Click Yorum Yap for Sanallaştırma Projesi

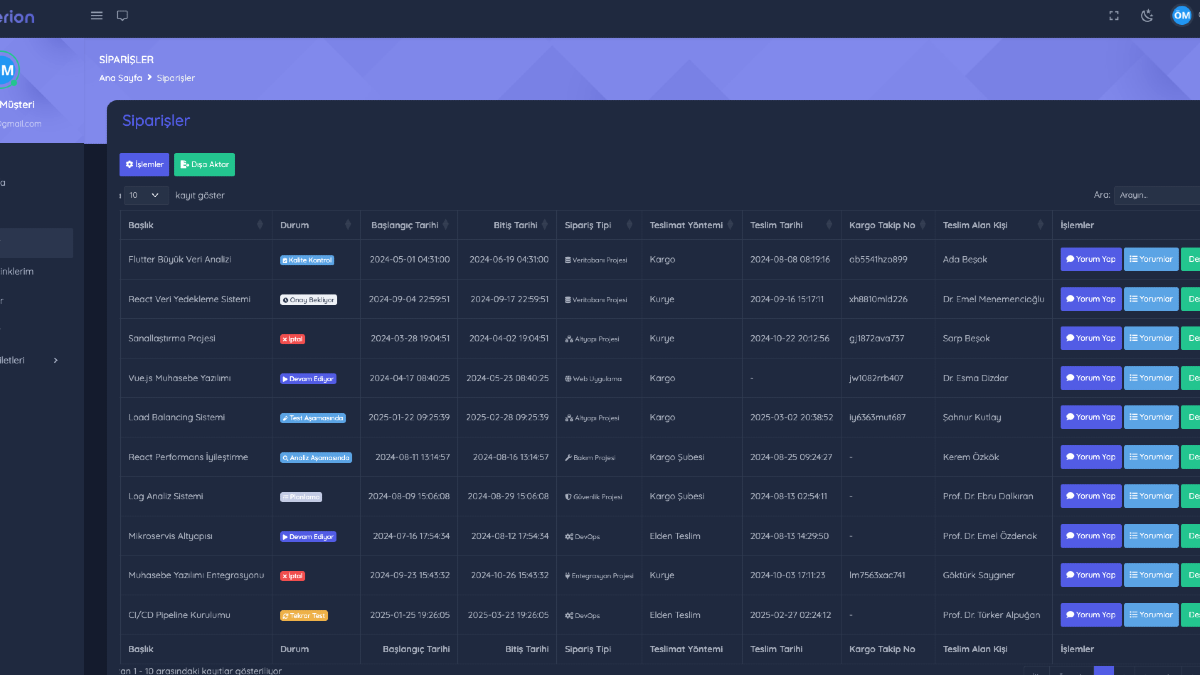(x=1091, y=338)
